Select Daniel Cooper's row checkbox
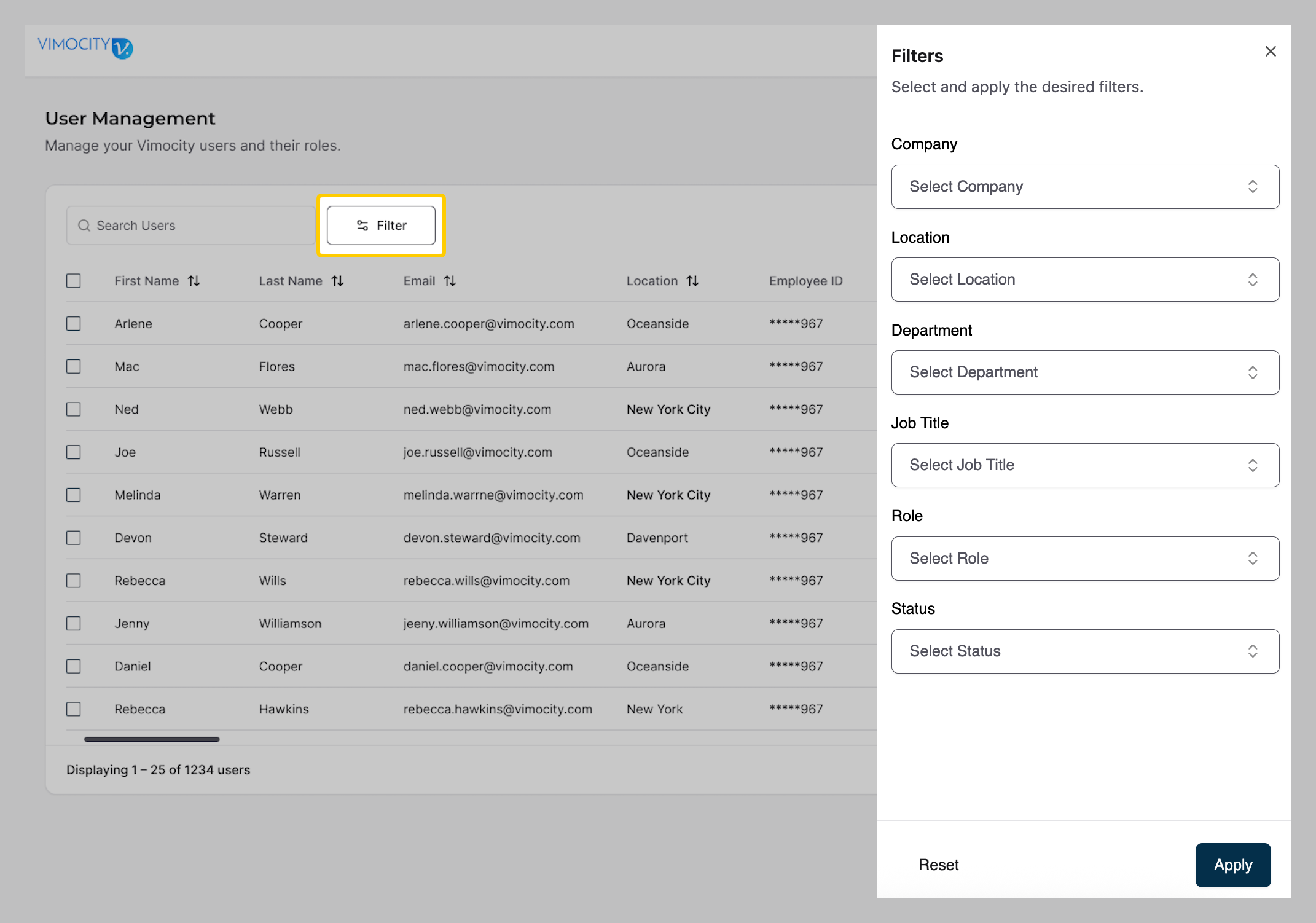The image size is (1316, 923). [74, 666]
